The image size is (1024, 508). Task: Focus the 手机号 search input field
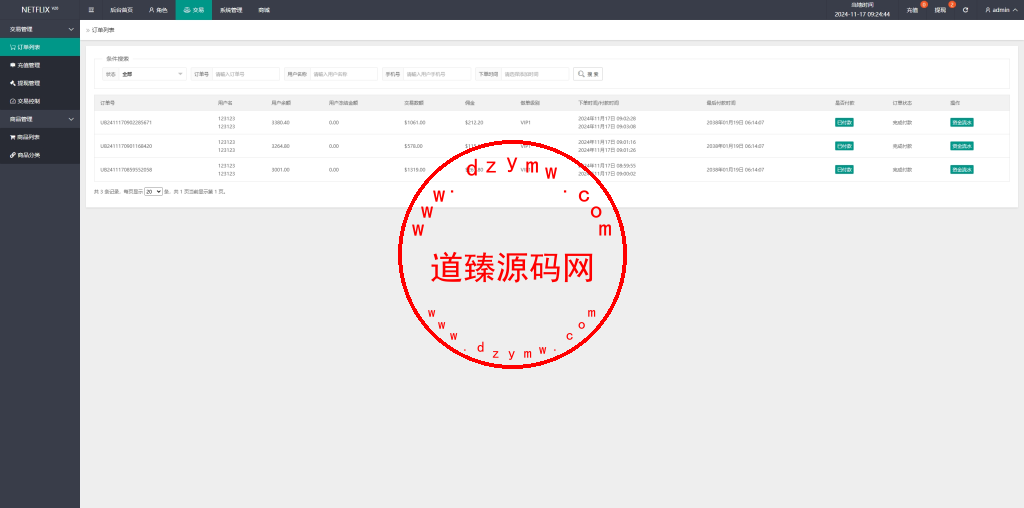click(x=438, y=74)
